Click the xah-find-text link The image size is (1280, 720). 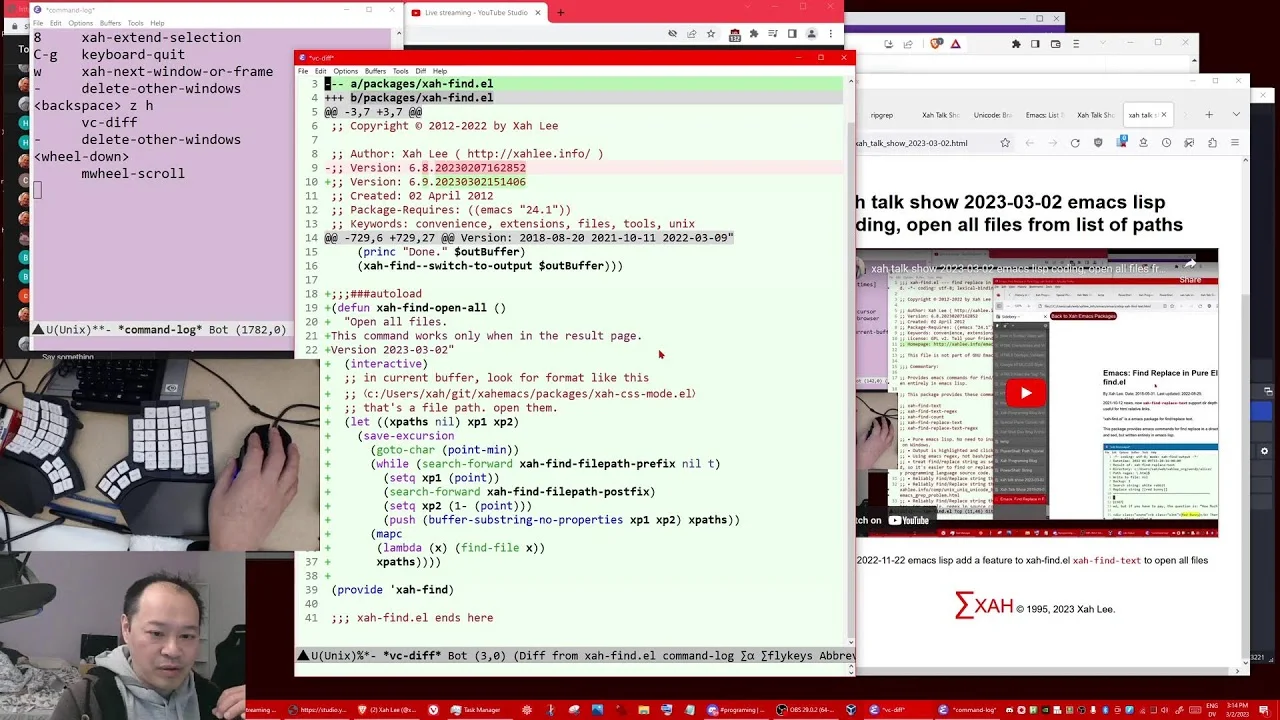(1106, 561)
